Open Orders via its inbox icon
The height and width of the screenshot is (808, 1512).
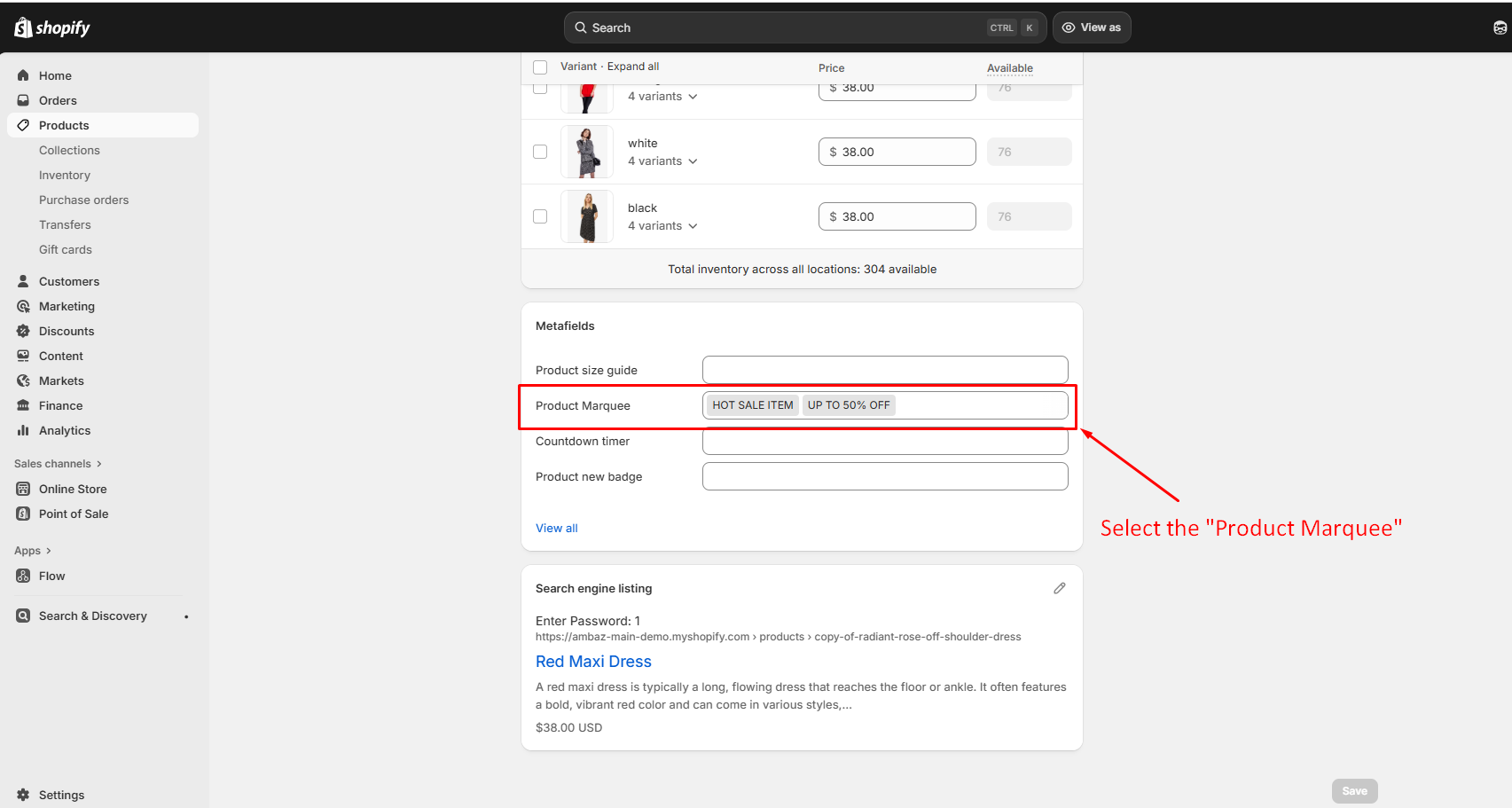[x=23, y=100]
